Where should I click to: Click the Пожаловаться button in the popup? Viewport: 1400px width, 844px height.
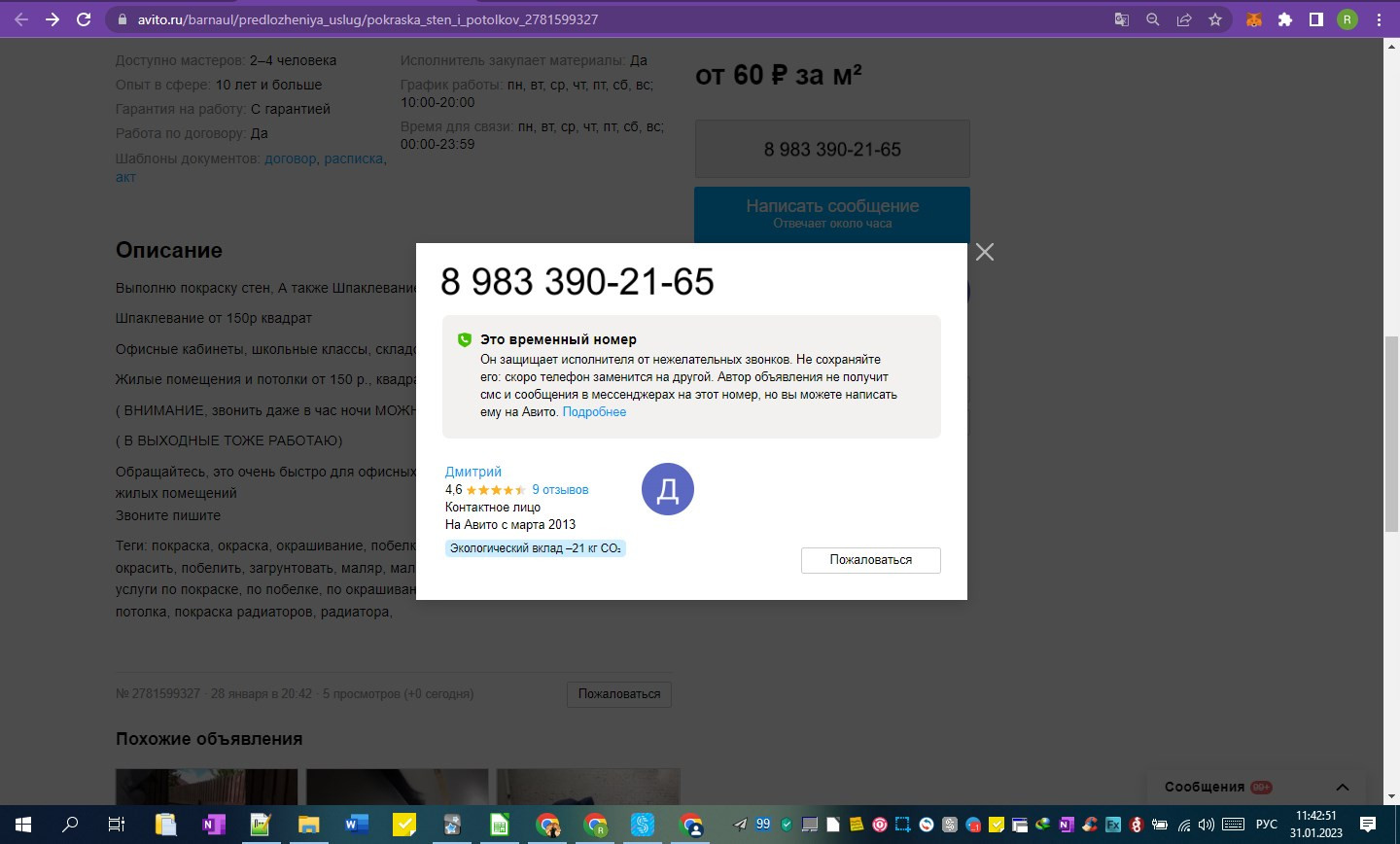(871, 560)
